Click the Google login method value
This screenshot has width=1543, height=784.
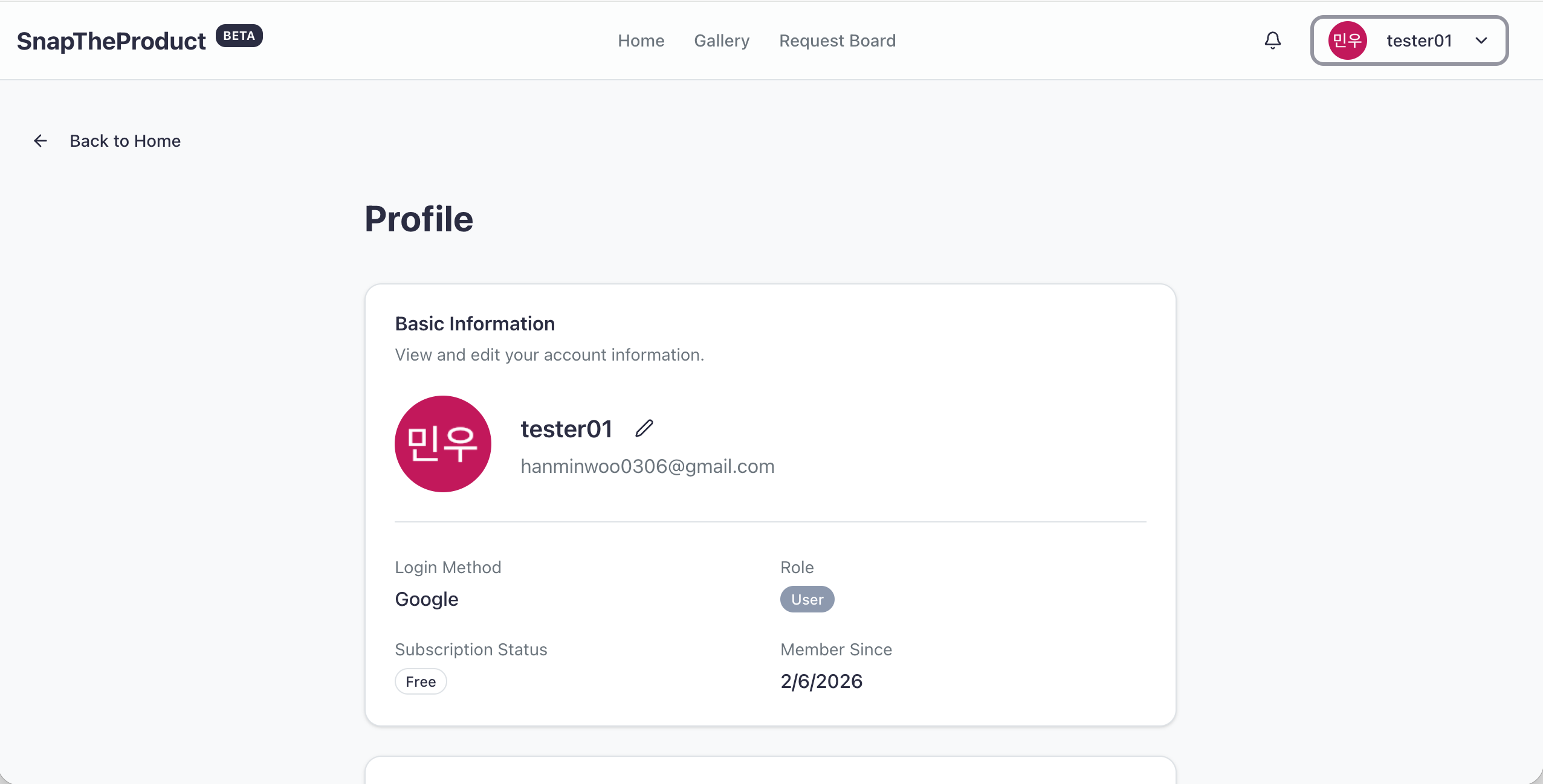(x=427, y=599)
